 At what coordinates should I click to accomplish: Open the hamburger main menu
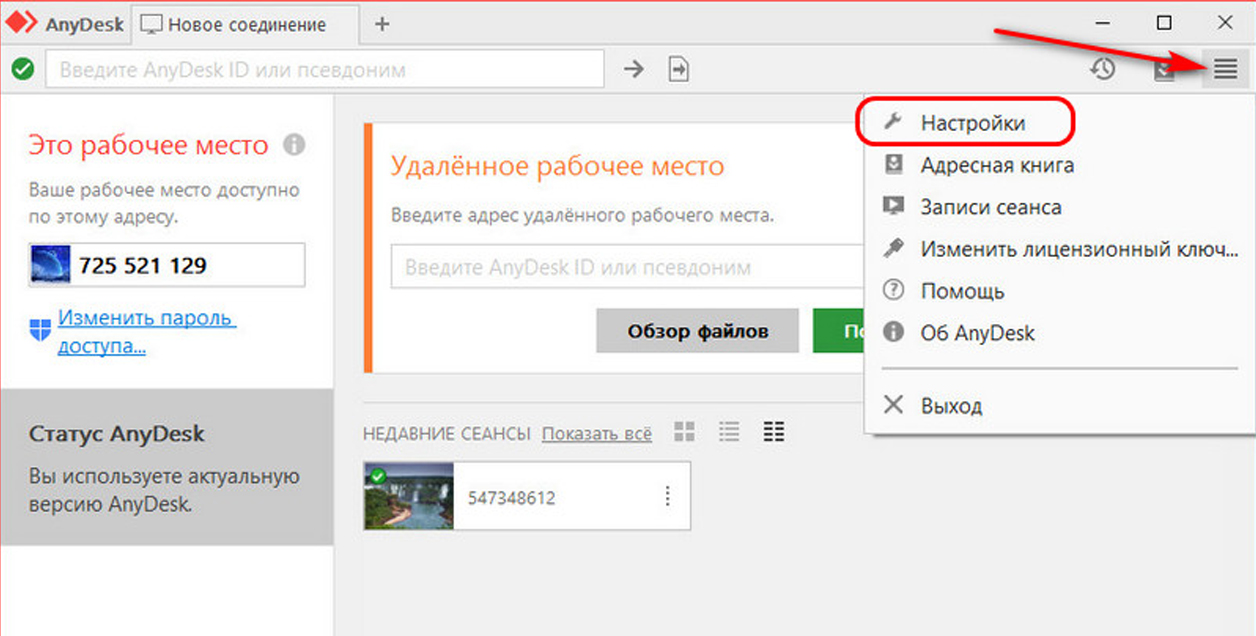click(x=1225, y=69)
